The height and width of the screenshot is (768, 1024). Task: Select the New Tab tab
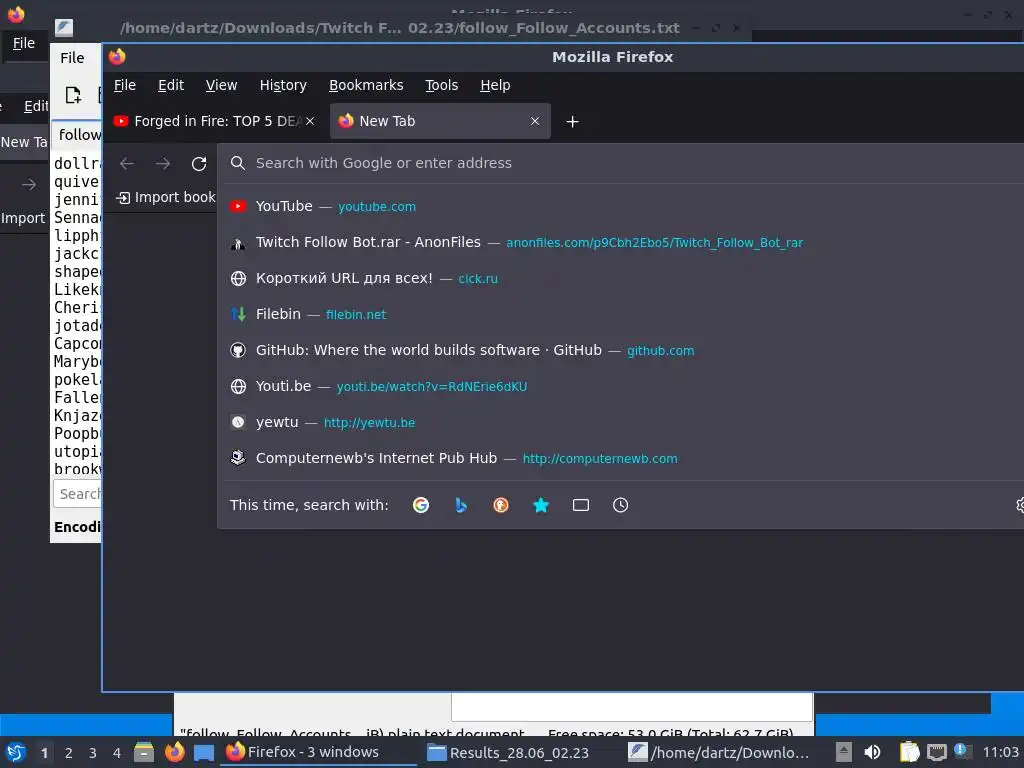(440, 121)
